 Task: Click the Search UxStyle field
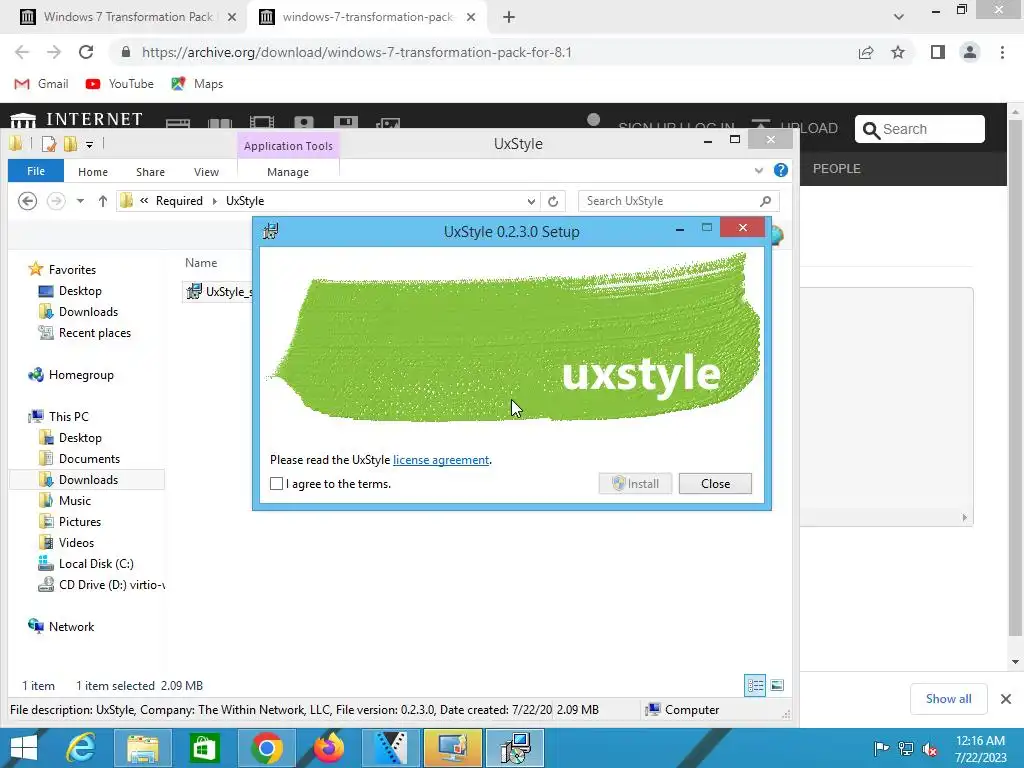tap(679, 201)
